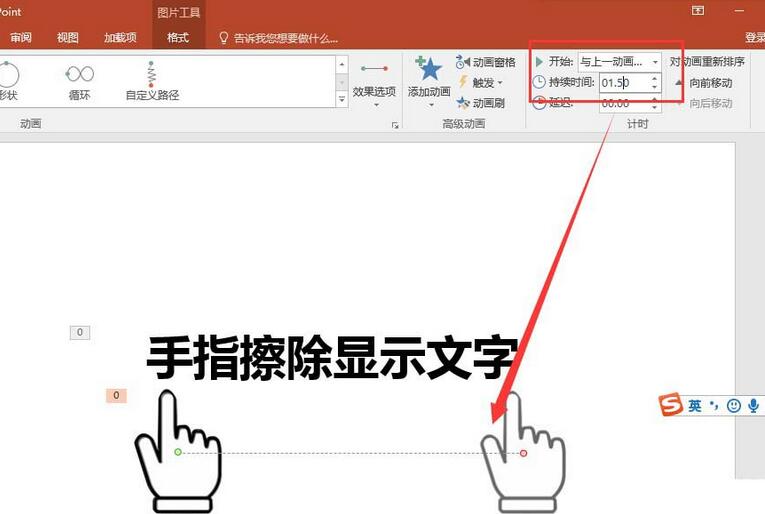
Task: Open Effect Options (效果选项)
Action: point(374,84)
